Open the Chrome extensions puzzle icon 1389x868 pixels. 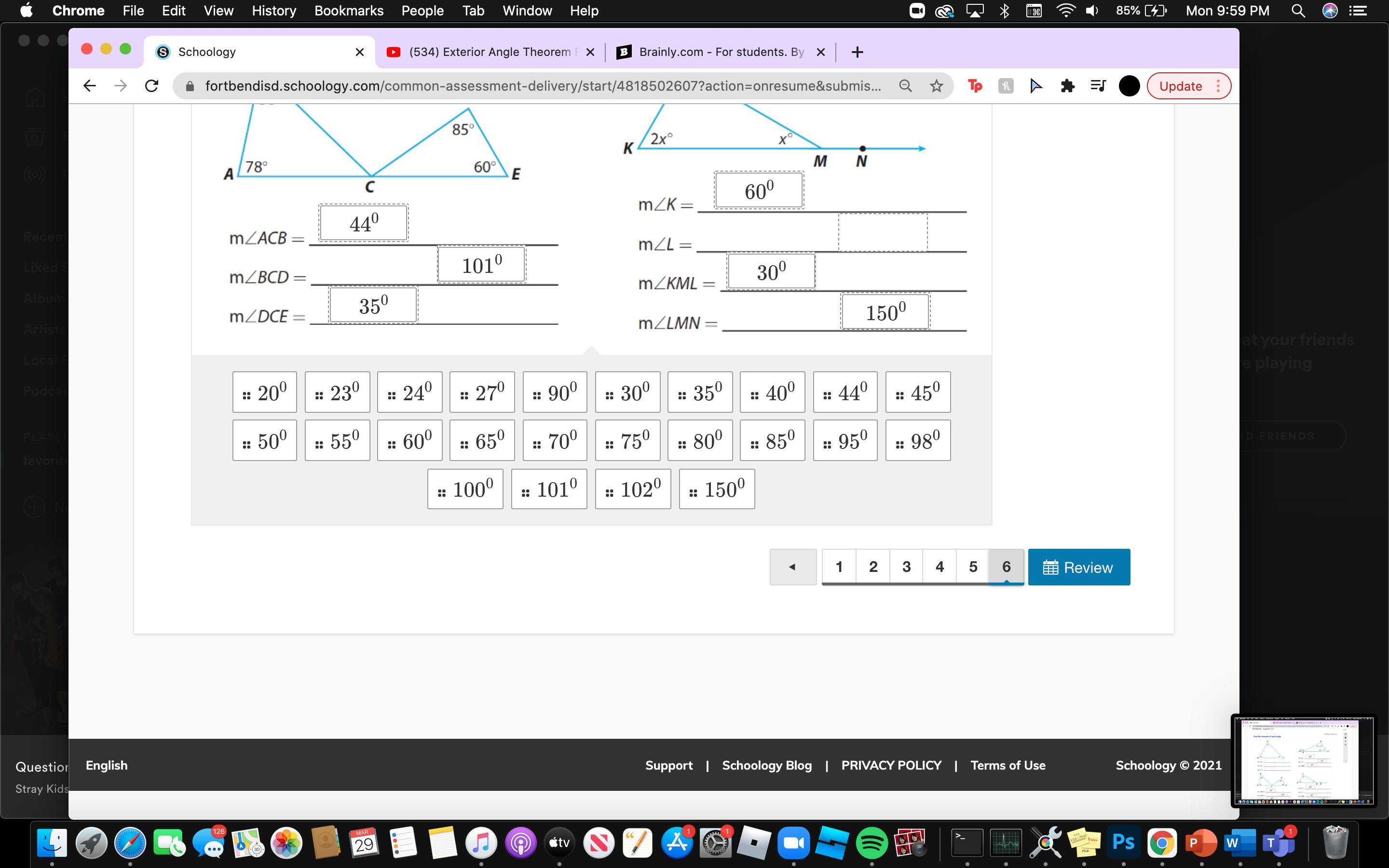(1067, 86)
